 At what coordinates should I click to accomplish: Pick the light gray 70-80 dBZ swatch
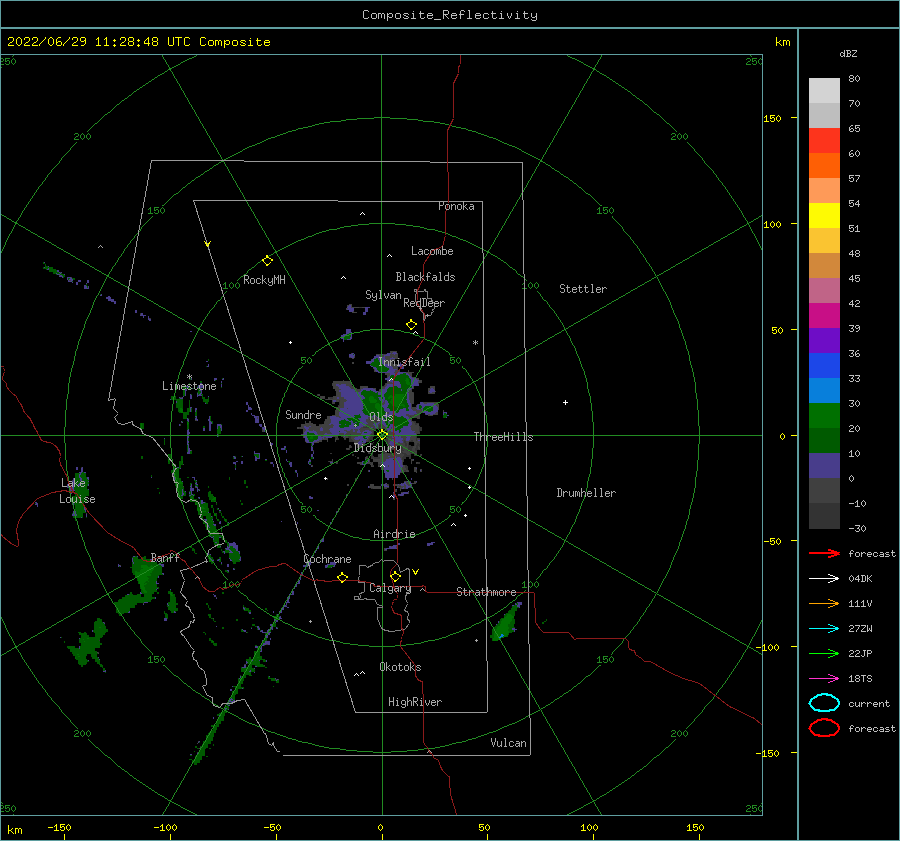coord(824,91)
